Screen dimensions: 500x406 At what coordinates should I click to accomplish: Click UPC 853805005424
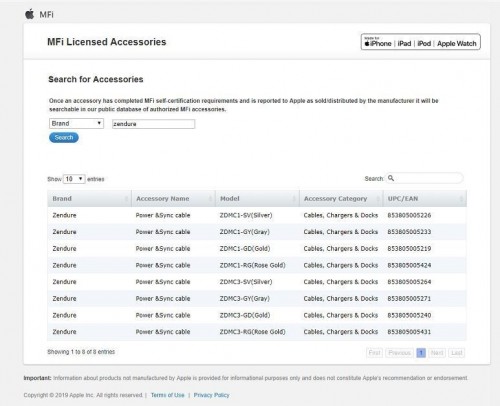tap(409, 265)
